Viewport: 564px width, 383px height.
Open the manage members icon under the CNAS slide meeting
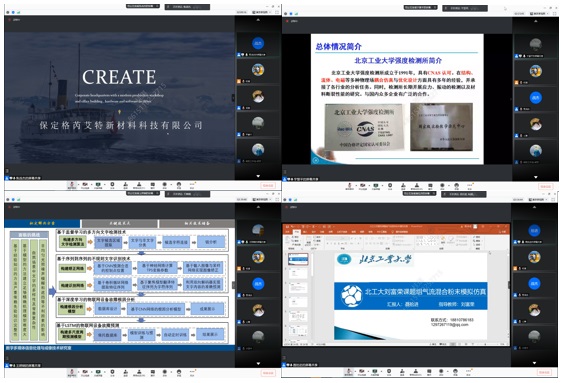[417, 185]
